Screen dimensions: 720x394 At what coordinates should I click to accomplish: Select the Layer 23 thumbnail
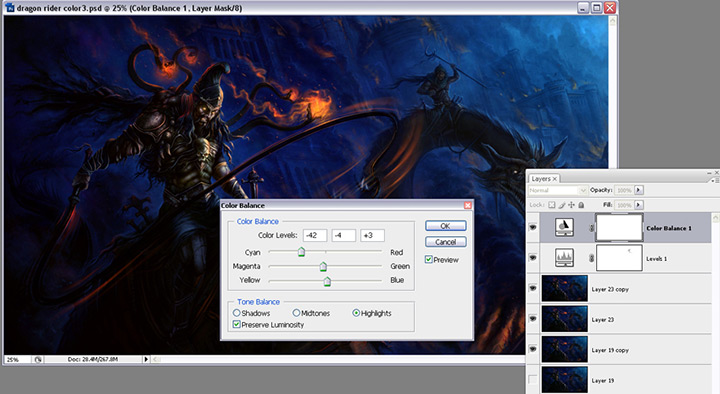(564, 319)
